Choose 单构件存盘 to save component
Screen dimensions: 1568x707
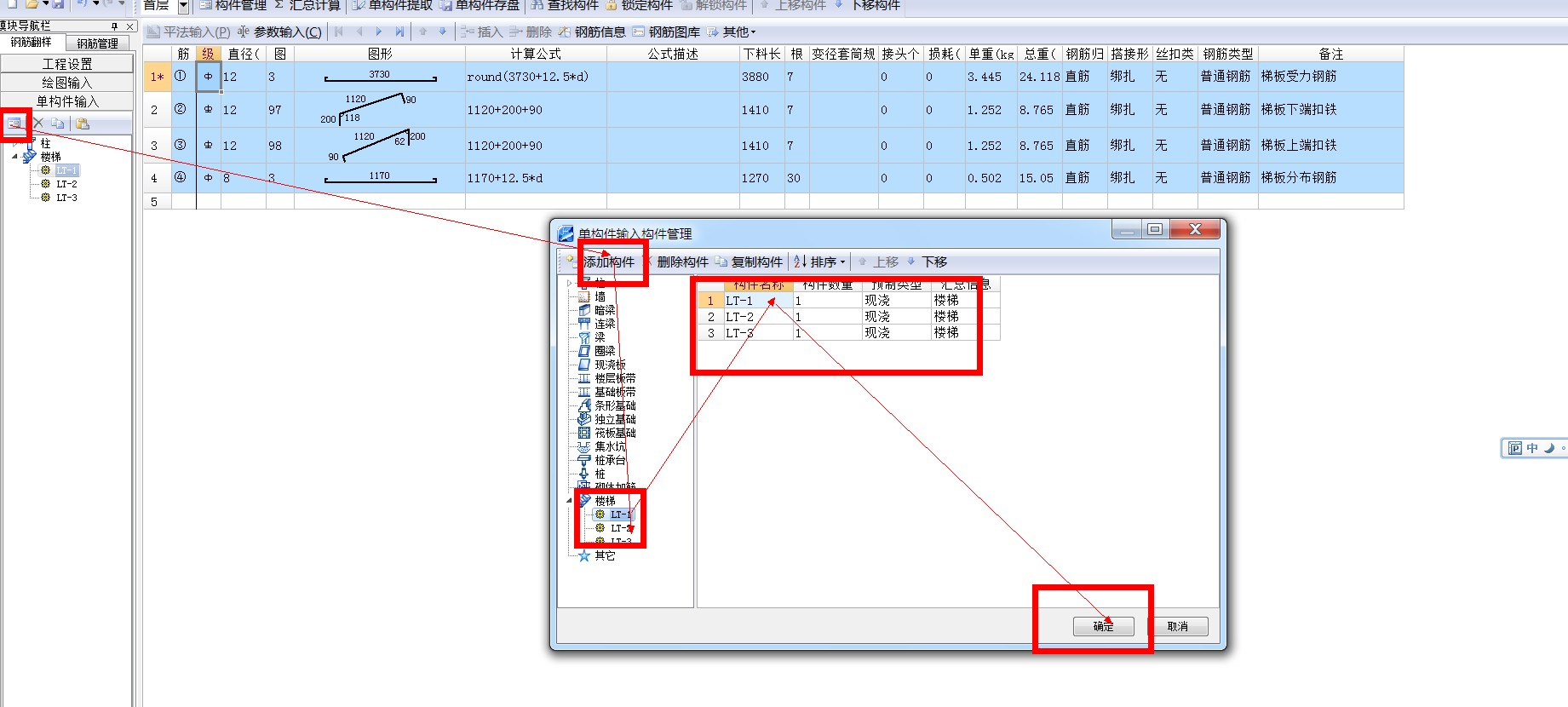(x=480, y=5)
